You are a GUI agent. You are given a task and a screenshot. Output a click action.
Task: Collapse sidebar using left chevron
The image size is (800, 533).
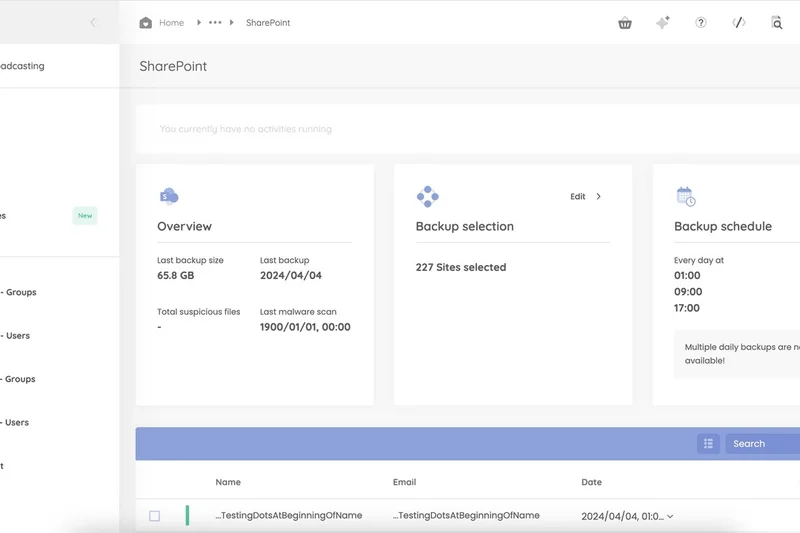click(93, 22)
